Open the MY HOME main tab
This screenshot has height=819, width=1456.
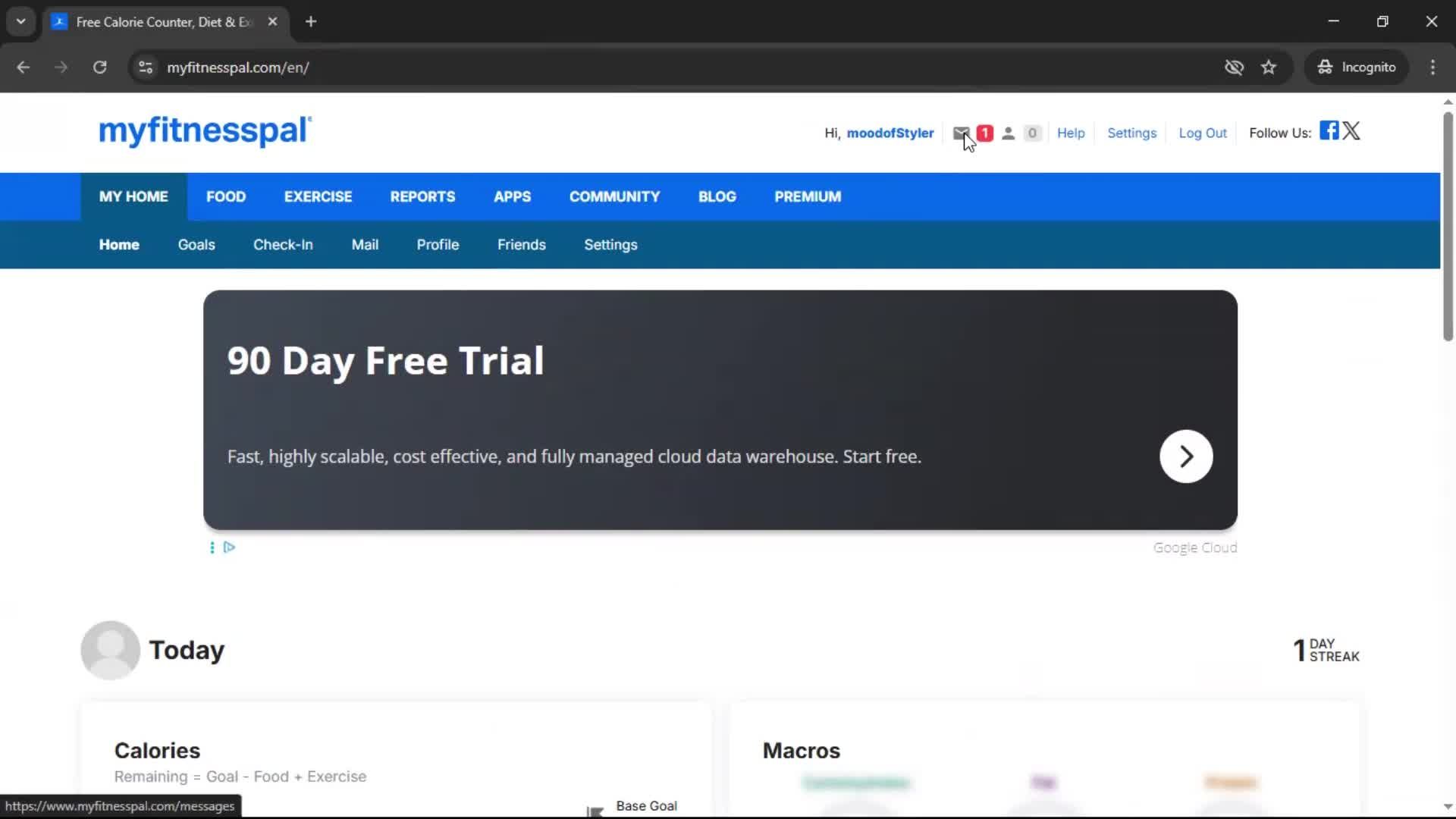(133, 196)
